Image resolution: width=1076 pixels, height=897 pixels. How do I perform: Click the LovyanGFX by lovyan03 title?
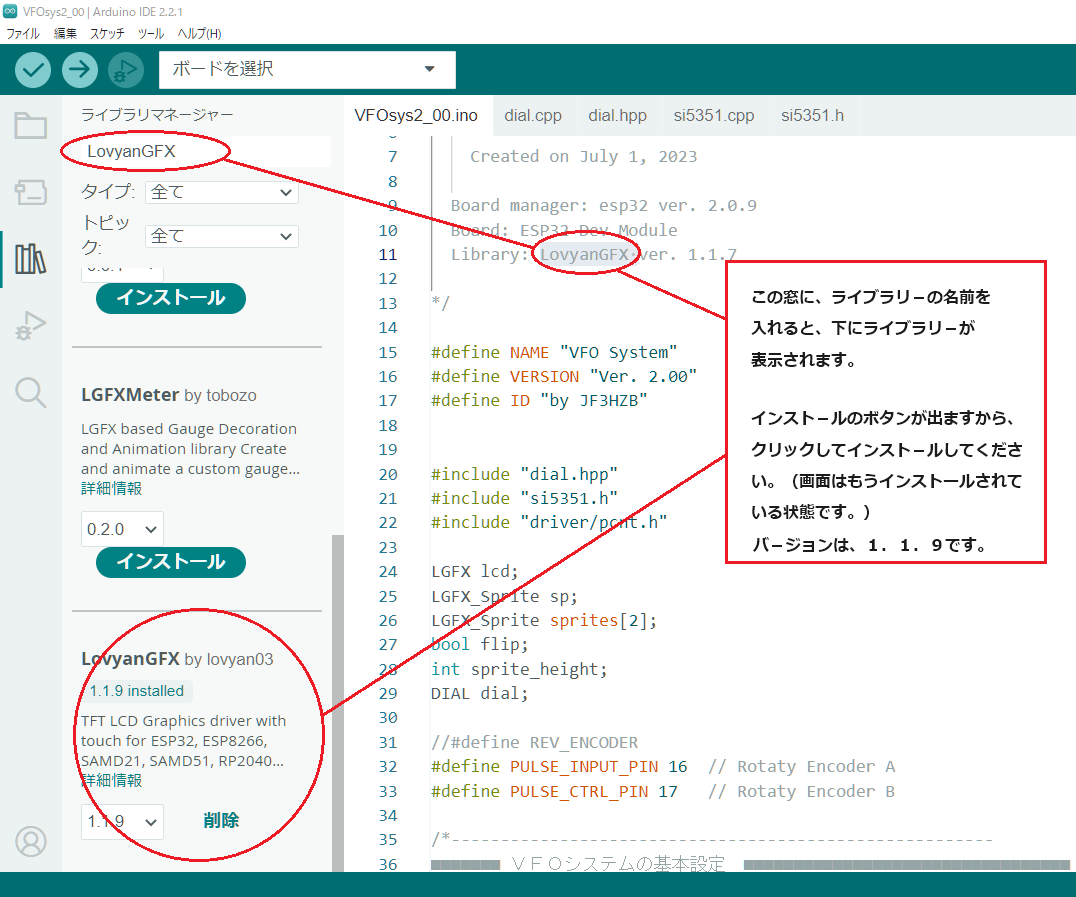177,659
